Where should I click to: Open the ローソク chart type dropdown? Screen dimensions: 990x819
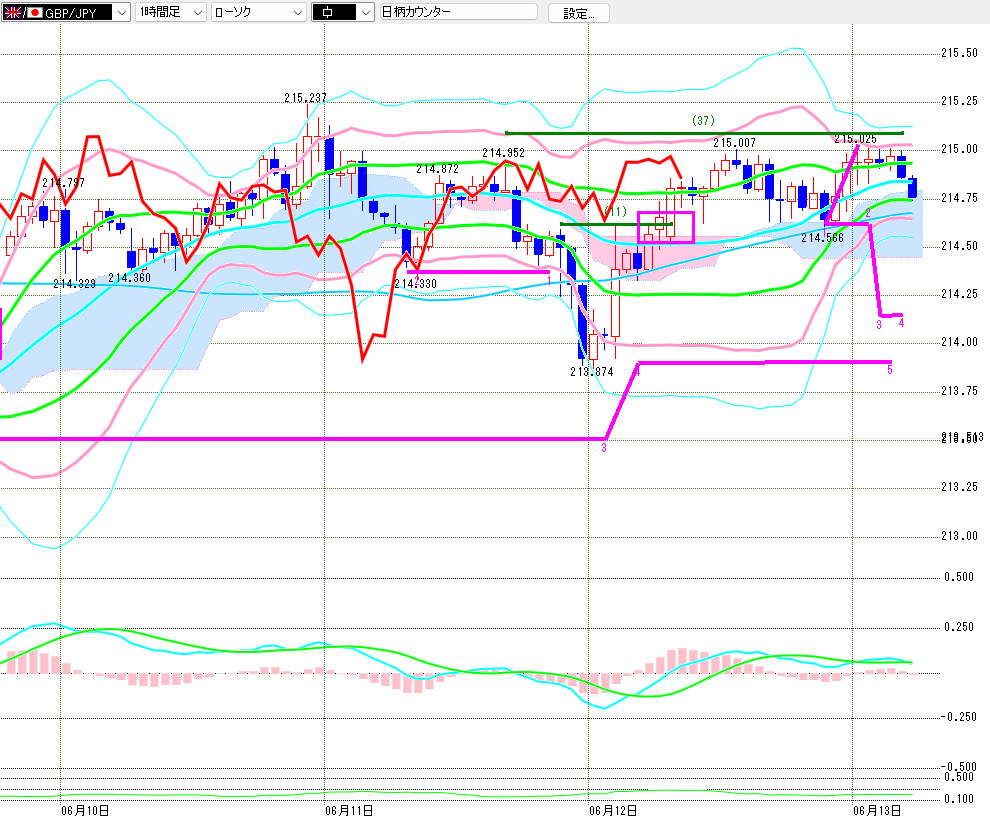(x=298, y=12)
